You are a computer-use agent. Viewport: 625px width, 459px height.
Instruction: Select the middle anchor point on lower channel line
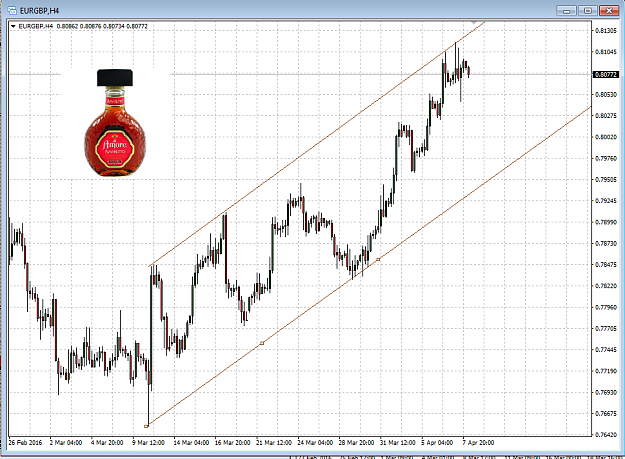(x=262, y=343)
